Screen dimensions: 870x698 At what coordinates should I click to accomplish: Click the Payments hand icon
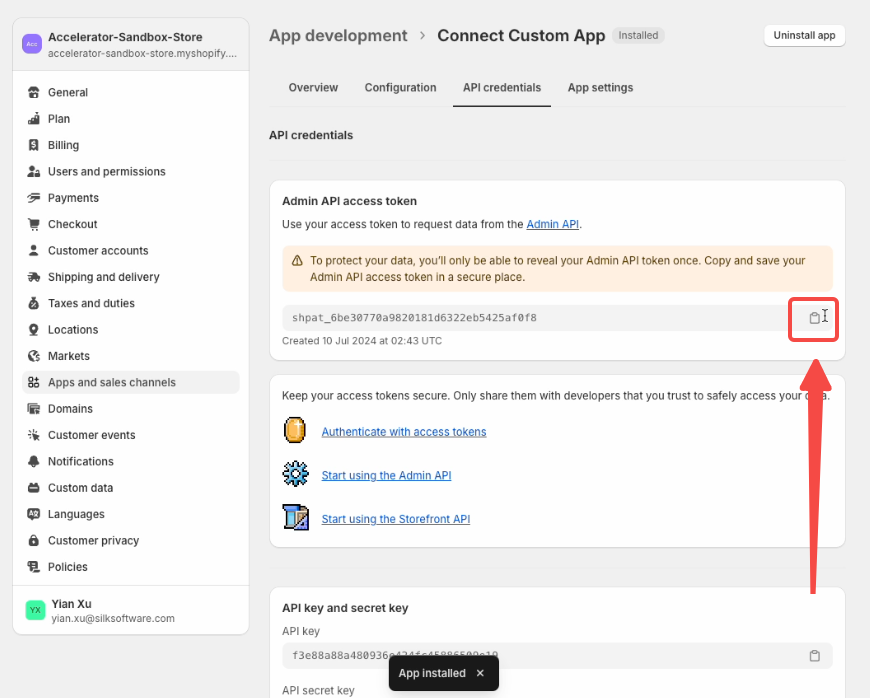coord(34,198)
